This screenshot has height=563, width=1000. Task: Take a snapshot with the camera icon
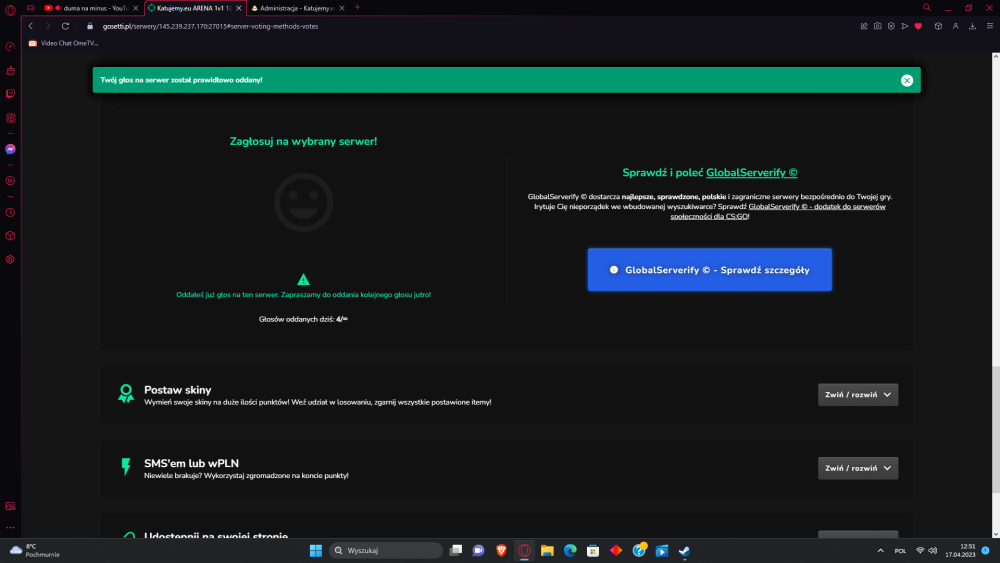pyautogui.click(x=878, y=26)
